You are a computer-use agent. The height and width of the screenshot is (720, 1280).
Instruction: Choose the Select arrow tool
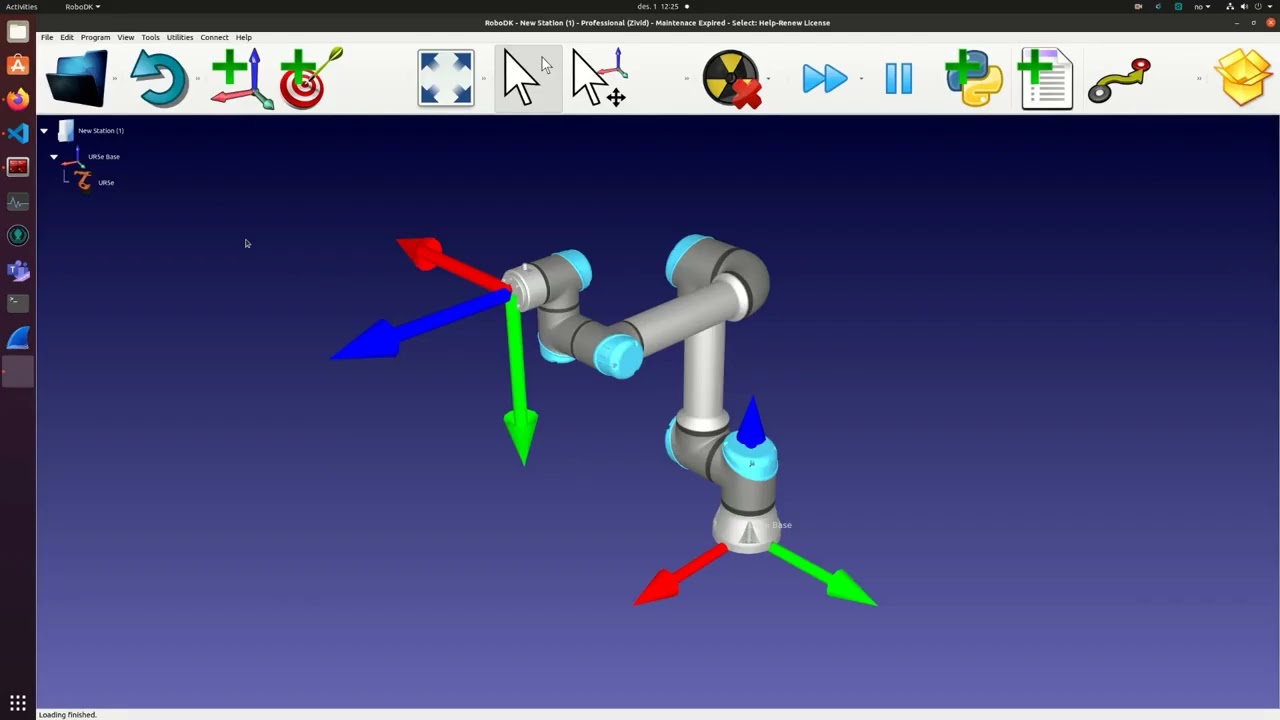pyautogui.click(x=527, y=79)
